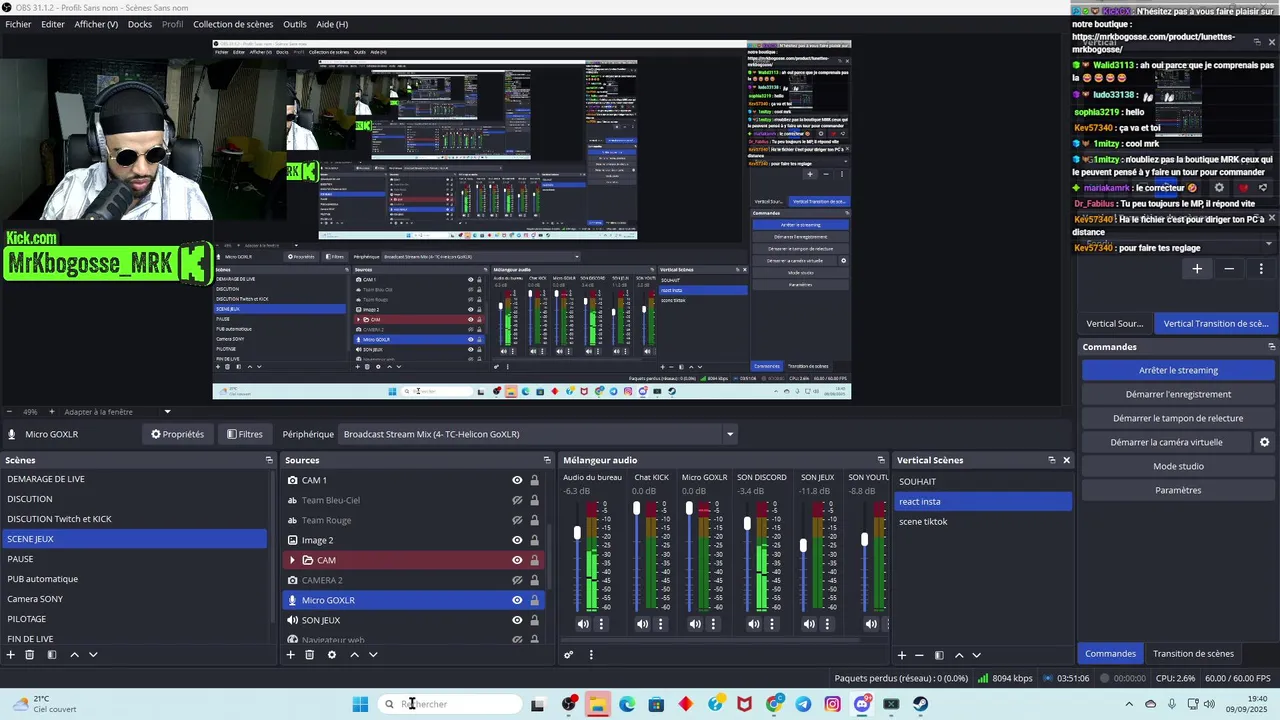Open the Fichier menu
The height and width of the screenshot is (720, 1280).
(18, 24)
